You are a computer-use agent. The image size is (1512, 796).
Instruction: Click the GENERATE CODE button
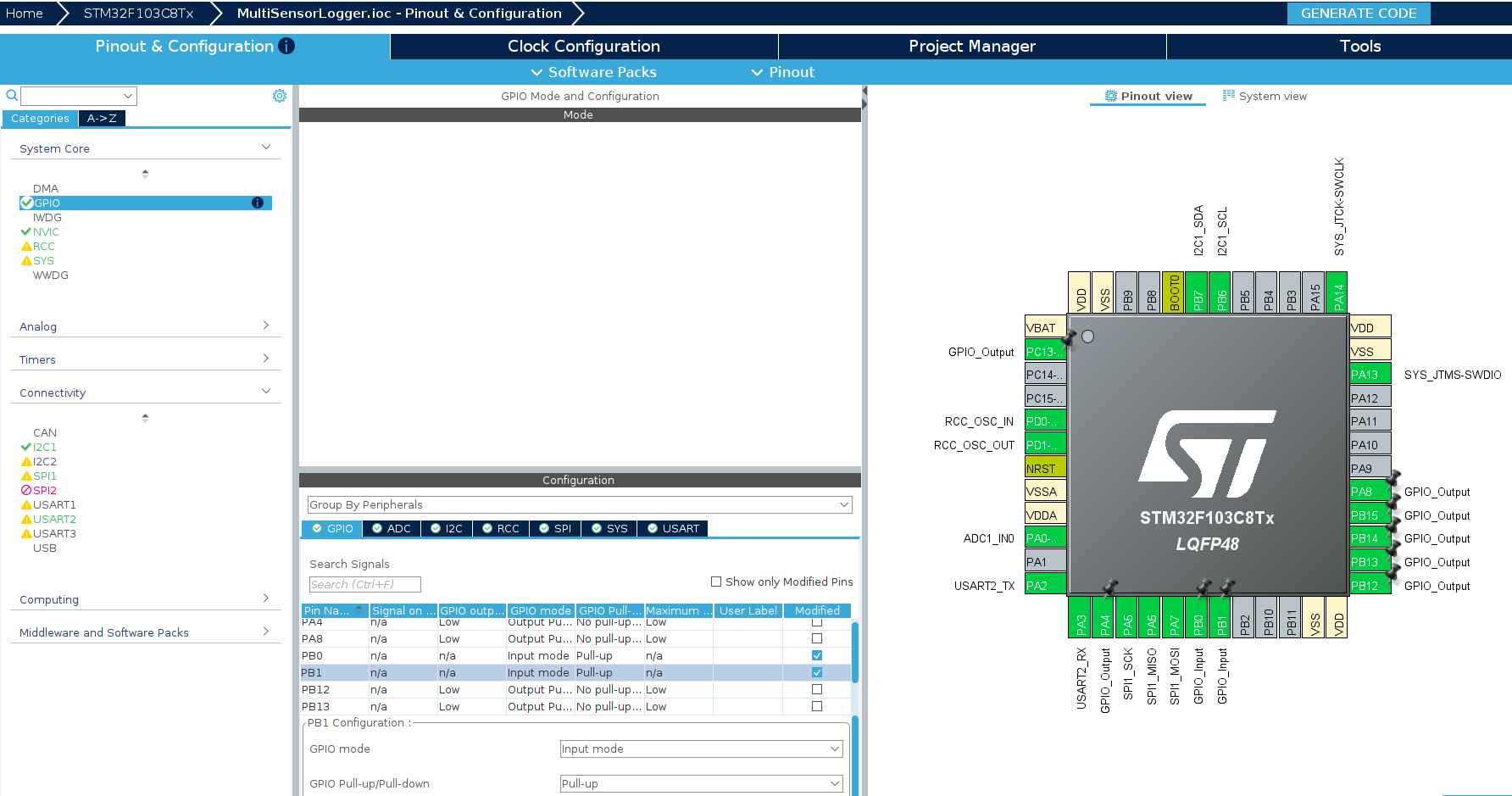pyautogui.click(x=1359, y=13)
